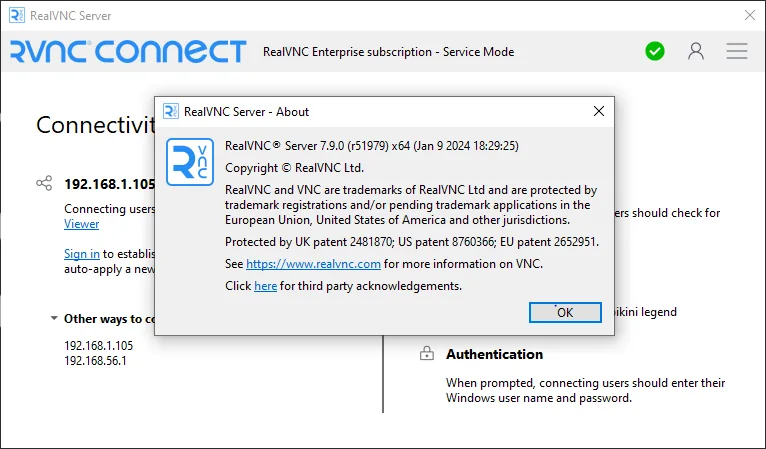The height and width of the screenshot is (449, 766).
Task: Follow the Viewer link under Connectivity
Action: click(82, 224)
